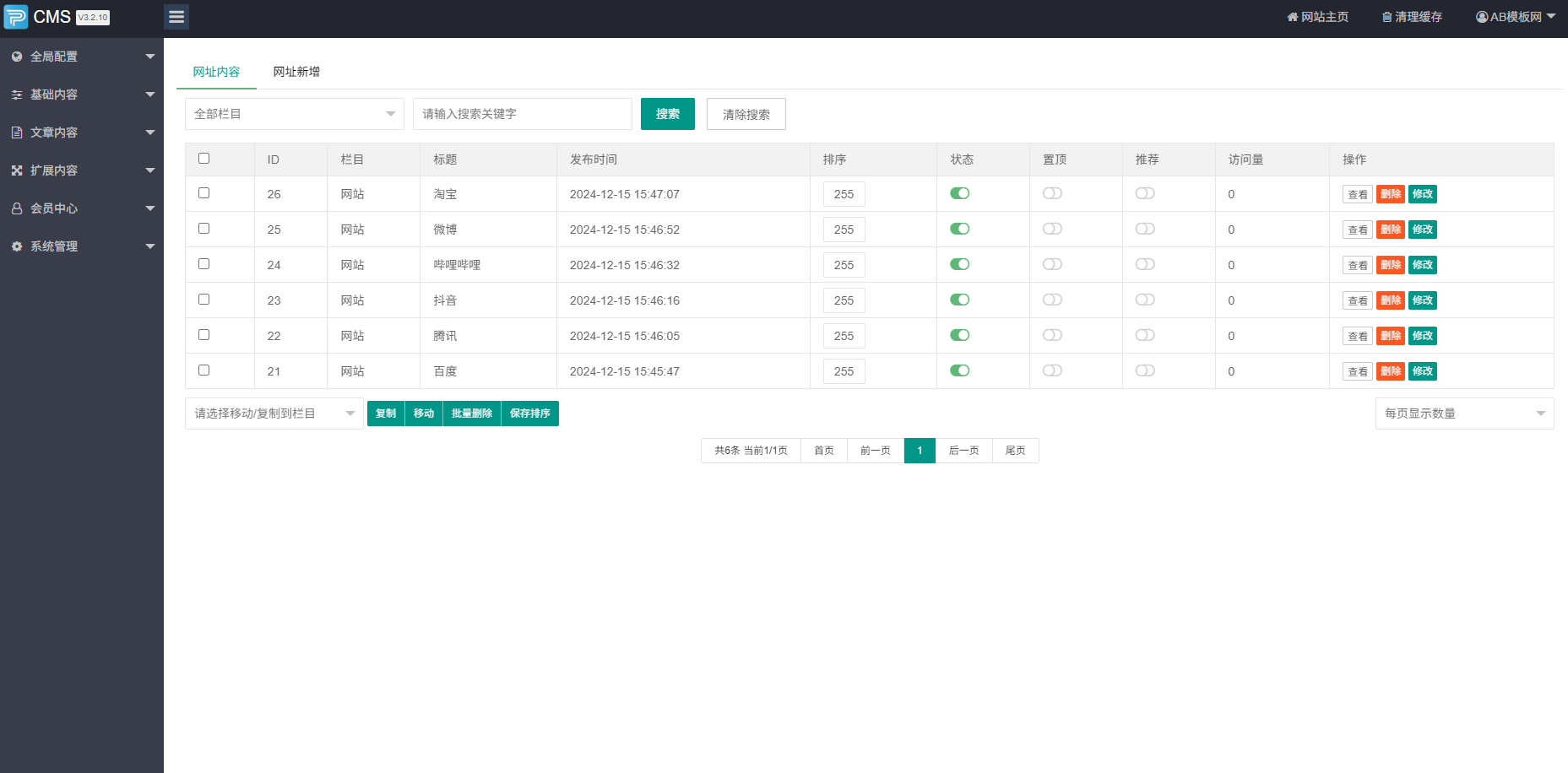This screenshot has height=773, width=1568.
Task: Click 删除 for the 微博 row
Action: pyautogui.click(x=1391, y=230)
